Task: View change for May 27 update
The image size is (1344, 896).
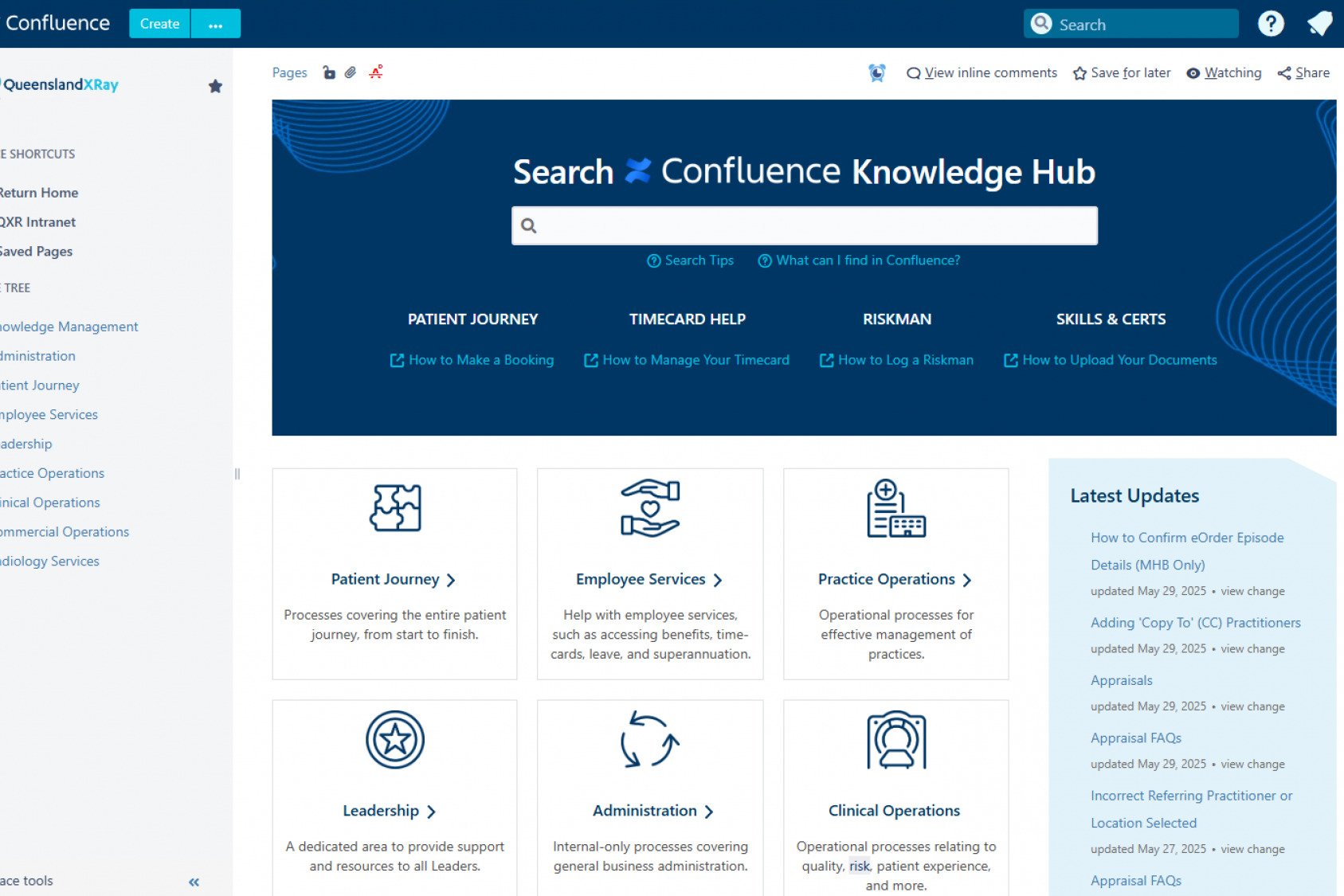Action: 1252,849
